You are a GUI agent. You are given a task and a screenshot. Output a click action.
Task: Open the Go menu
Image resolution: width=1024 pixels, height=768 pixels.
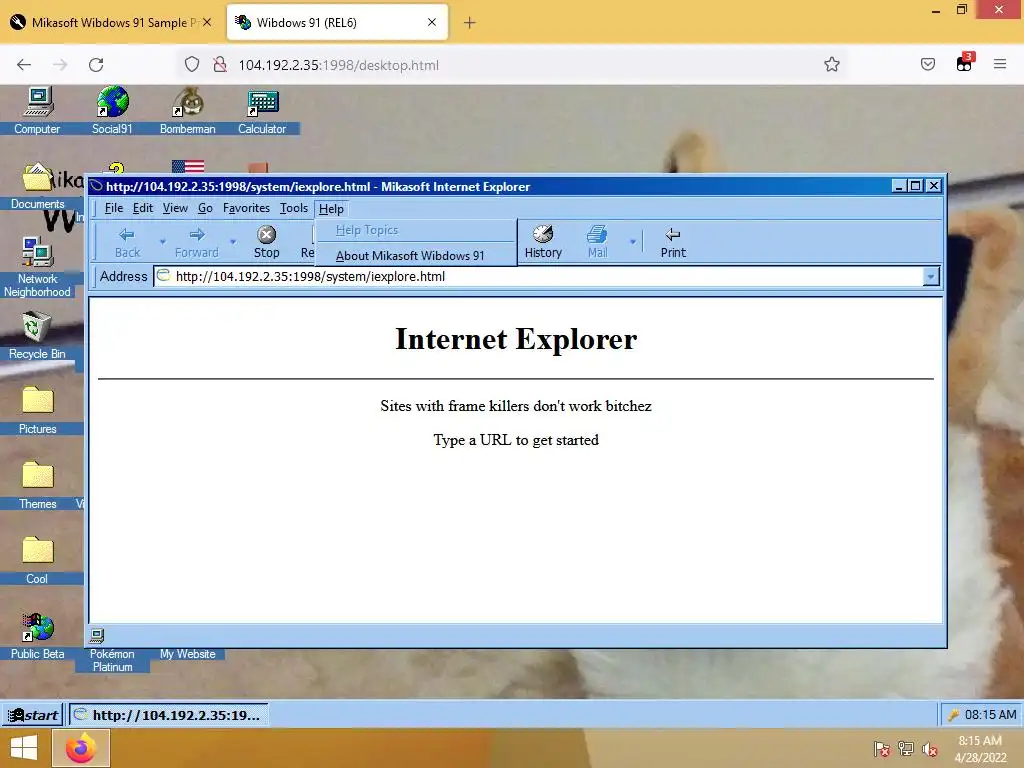(205, 208)
